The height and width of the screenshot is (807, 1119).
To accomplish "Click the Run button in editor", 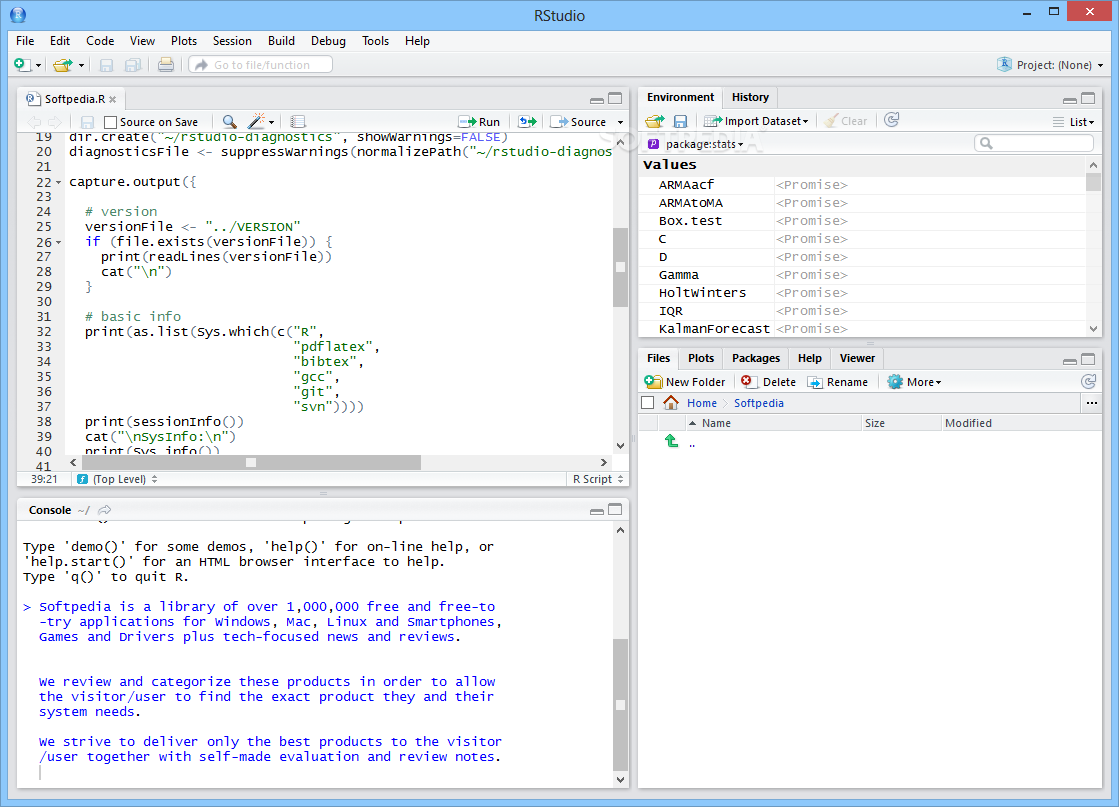I will 480,122.
